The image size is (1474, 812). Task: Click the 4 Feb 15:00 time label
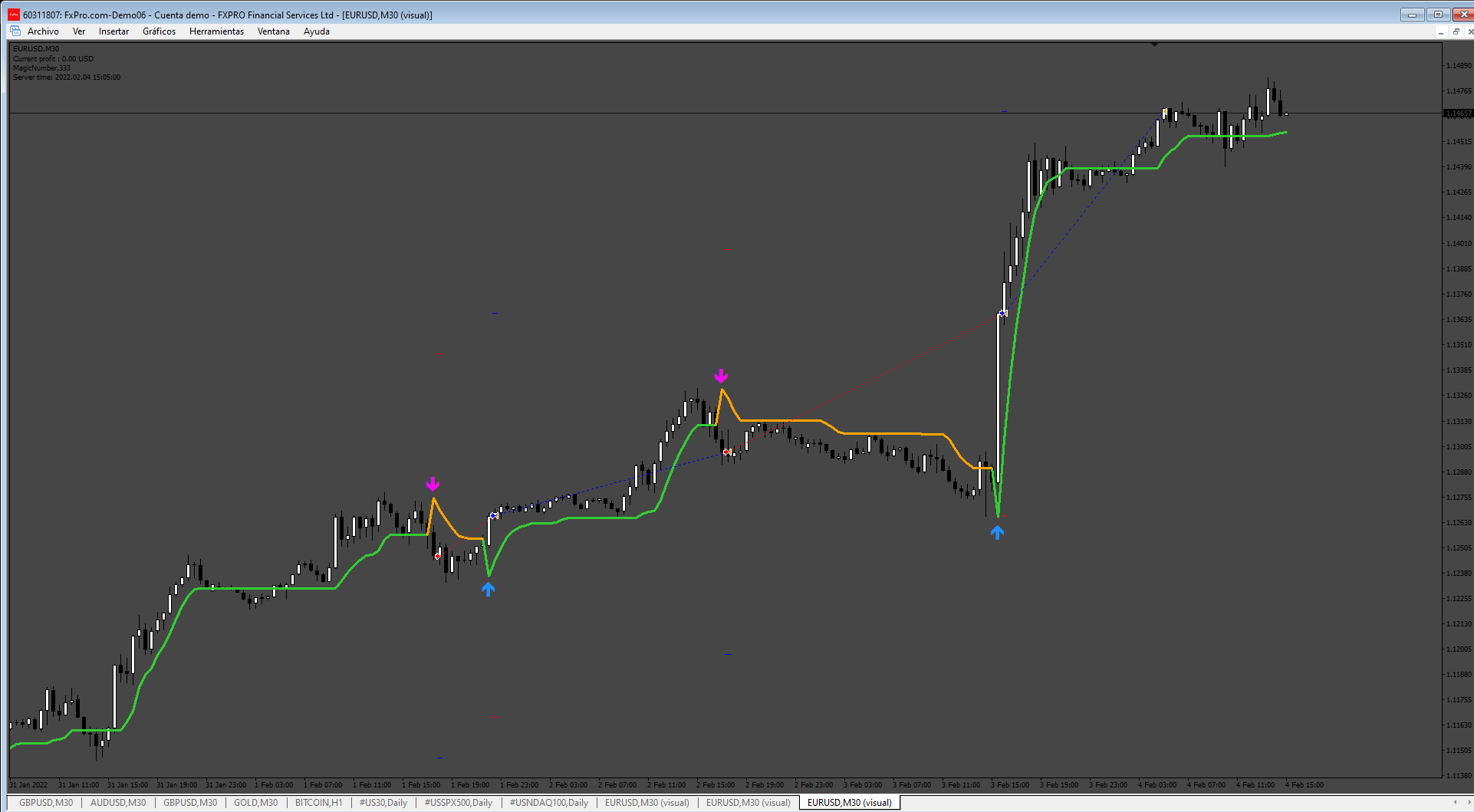point(1304,785)
